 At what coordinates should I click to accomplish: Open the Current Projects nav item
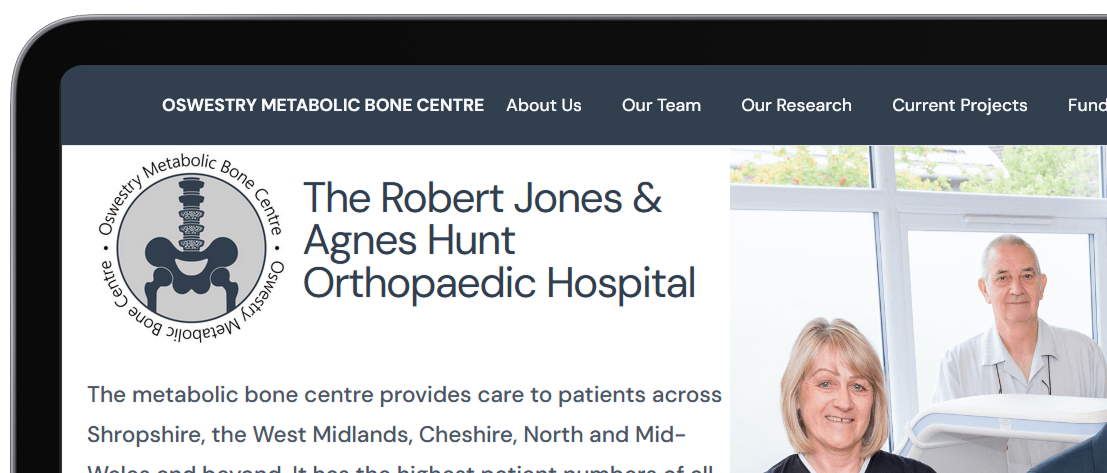[x=959, y=105]
